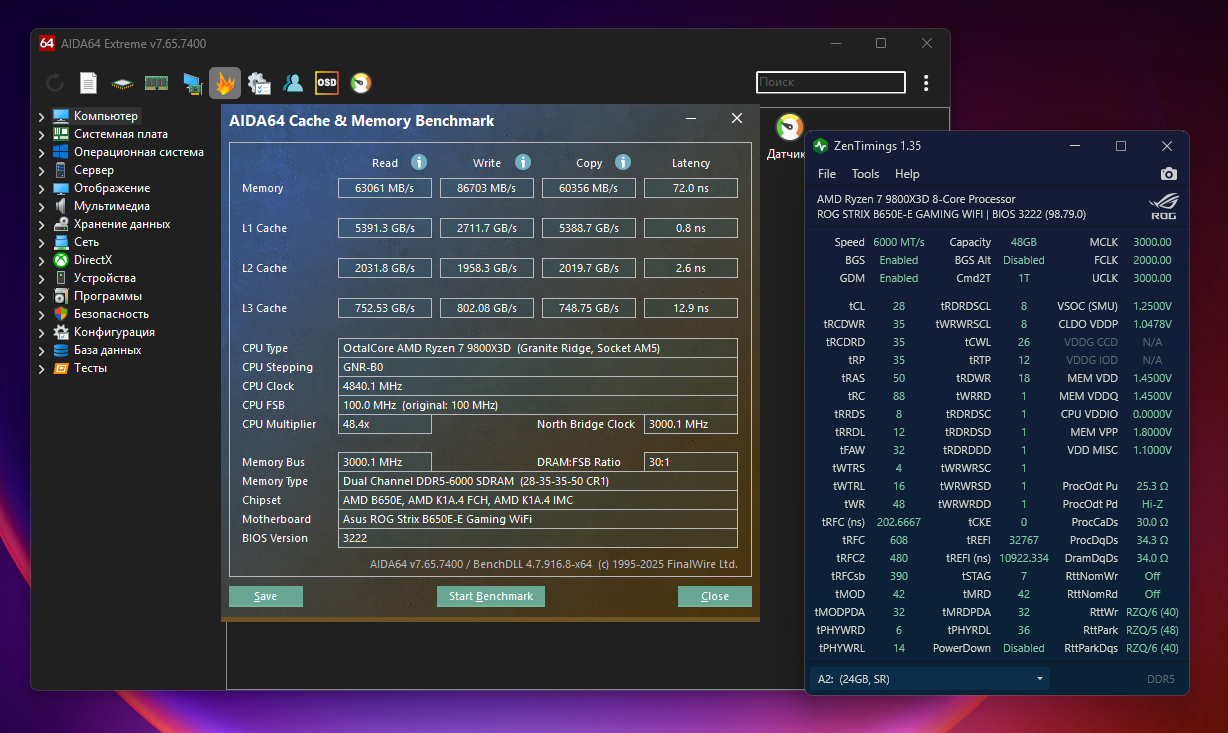
Task: Click the green Close button in benchmark dialog
Action: point(715,596)
